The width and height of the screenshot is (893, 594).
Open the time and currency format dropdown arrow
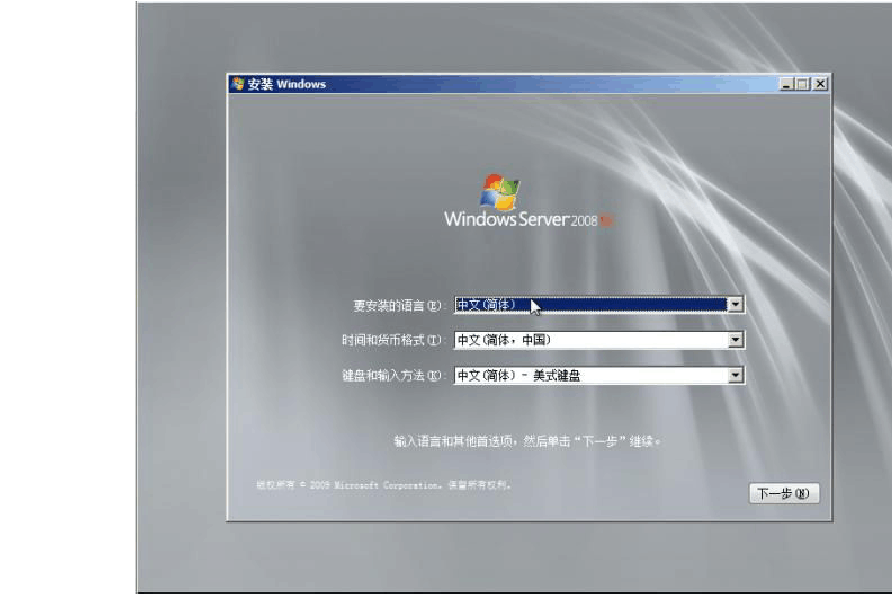pyautogui.click(x=735, y=340)
